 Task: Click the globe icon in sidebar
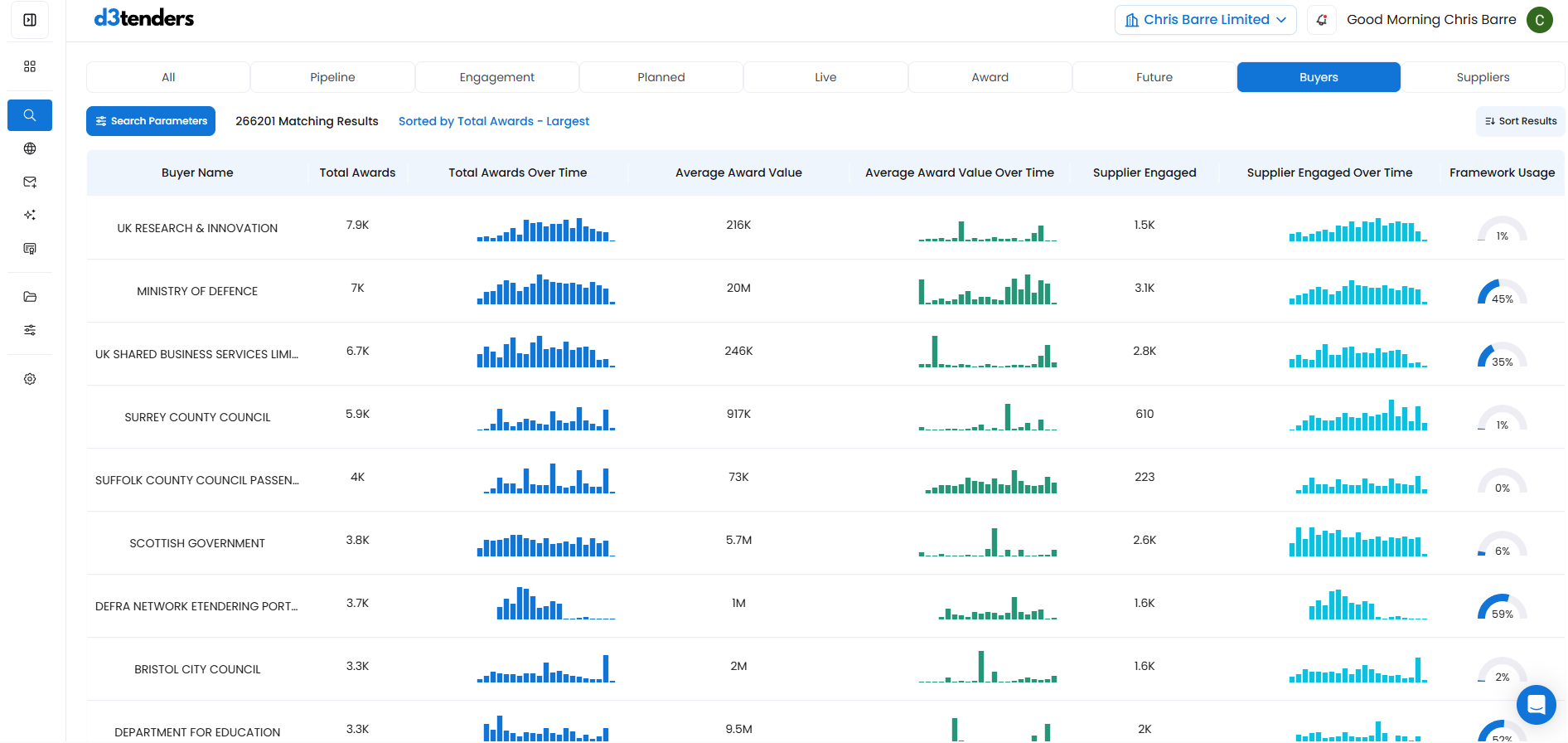pos(30,148)
